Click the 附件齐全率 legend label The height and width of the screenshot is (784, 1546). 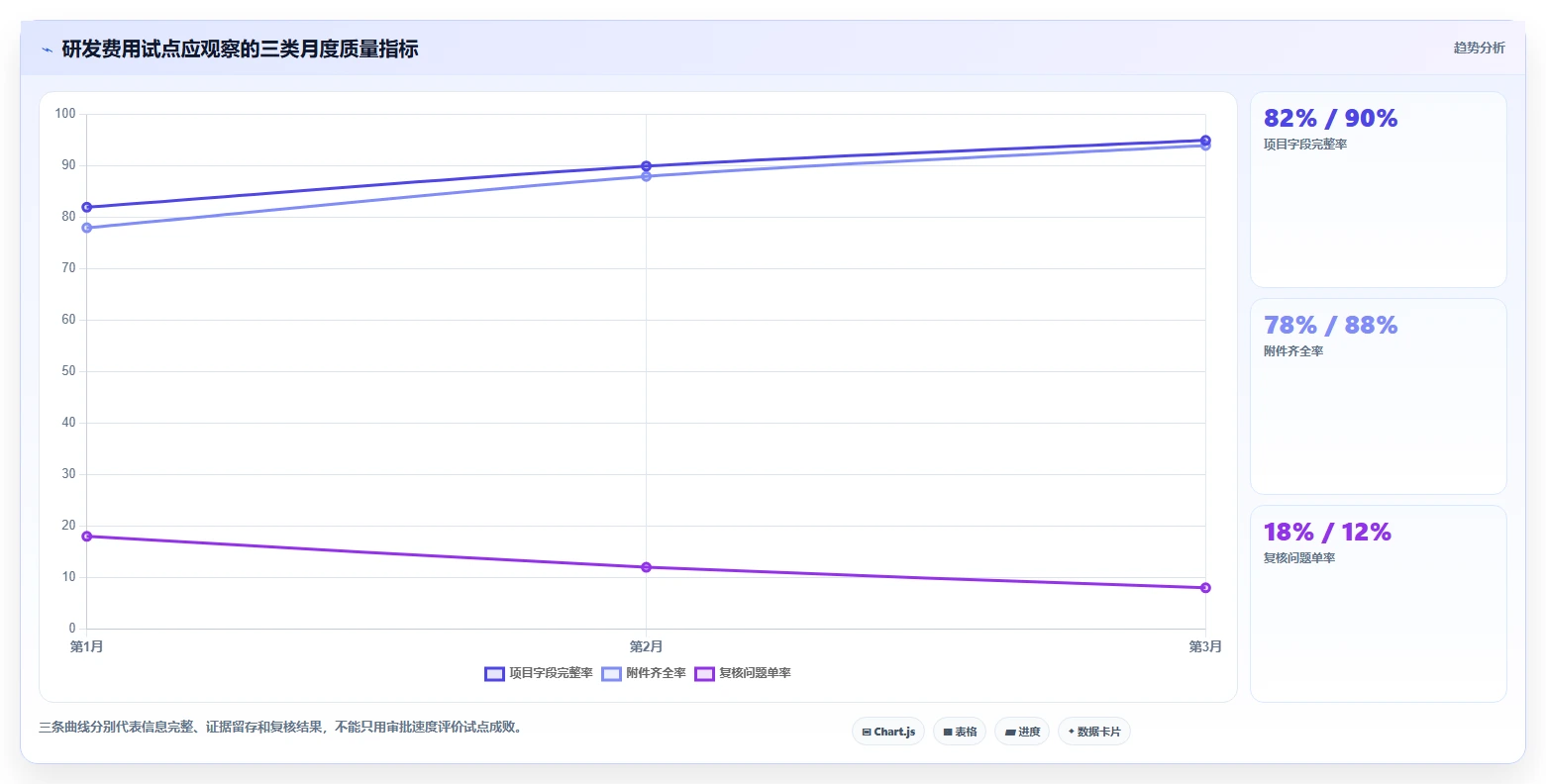click(656, 673)
